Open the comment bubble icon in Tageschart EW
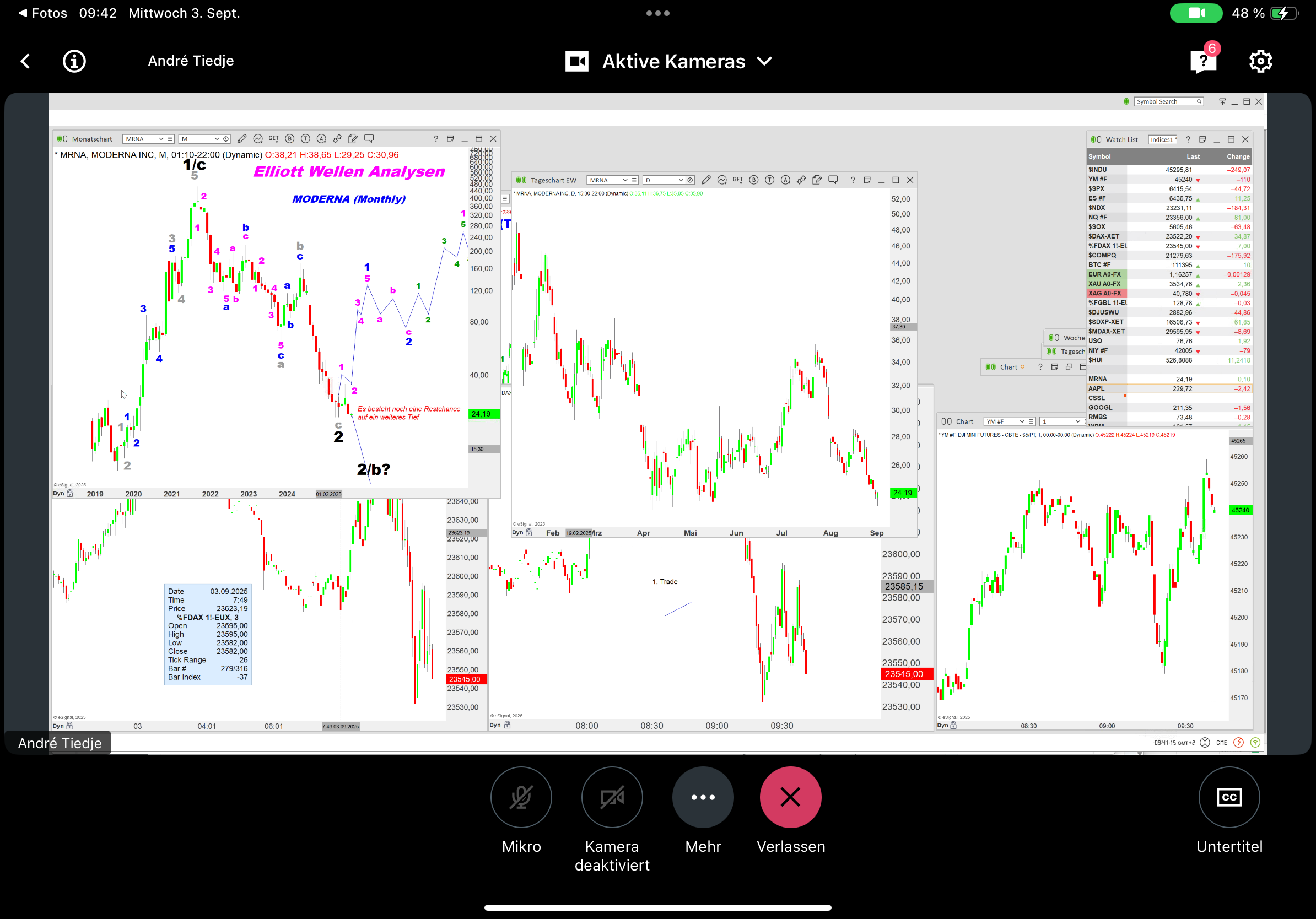Screen dimensions: 1316x919 click(833, 180)
